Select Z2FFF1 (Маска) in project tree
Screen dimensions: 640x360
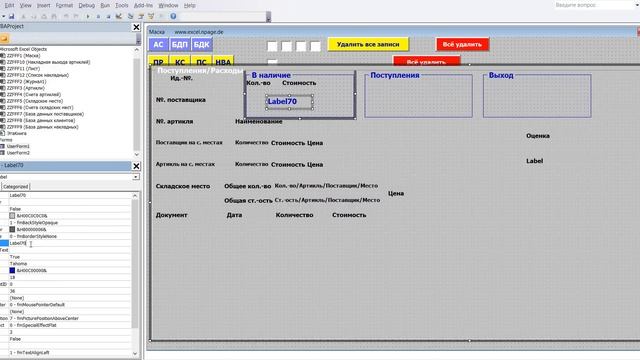pos(23,56)
